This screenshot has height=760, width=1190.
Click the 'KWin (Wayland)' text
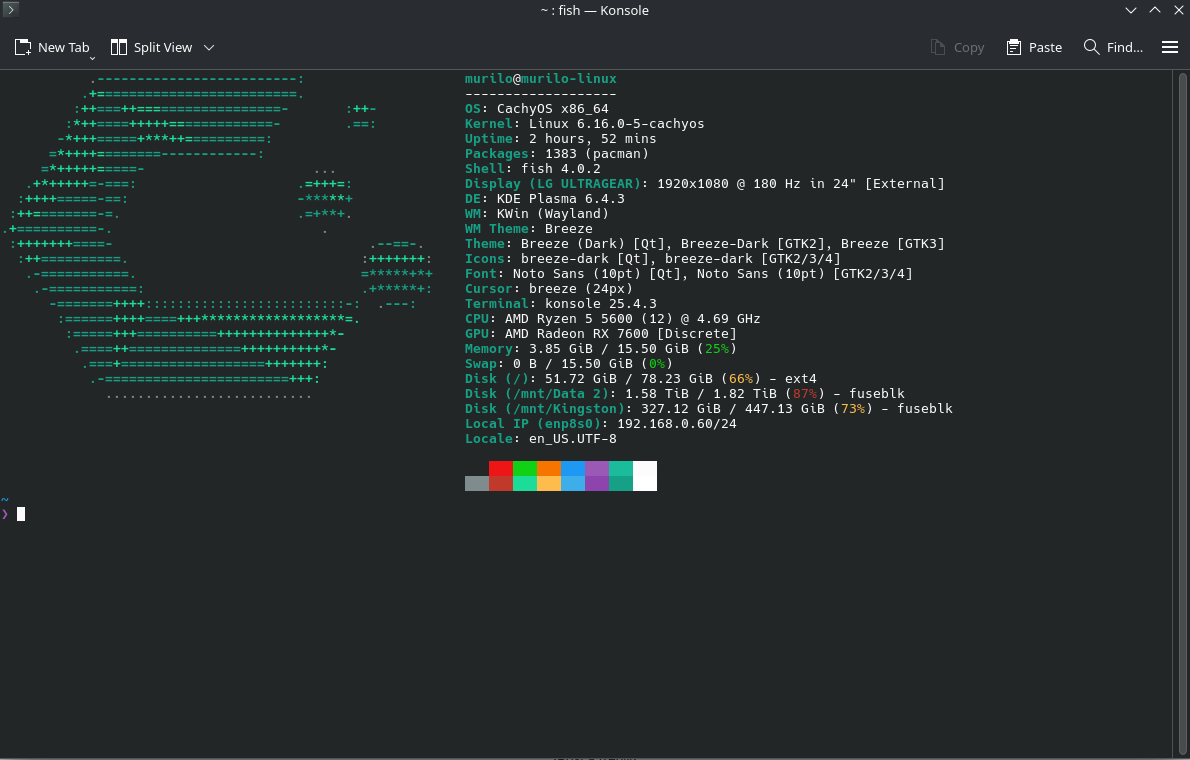click(552, 214)
